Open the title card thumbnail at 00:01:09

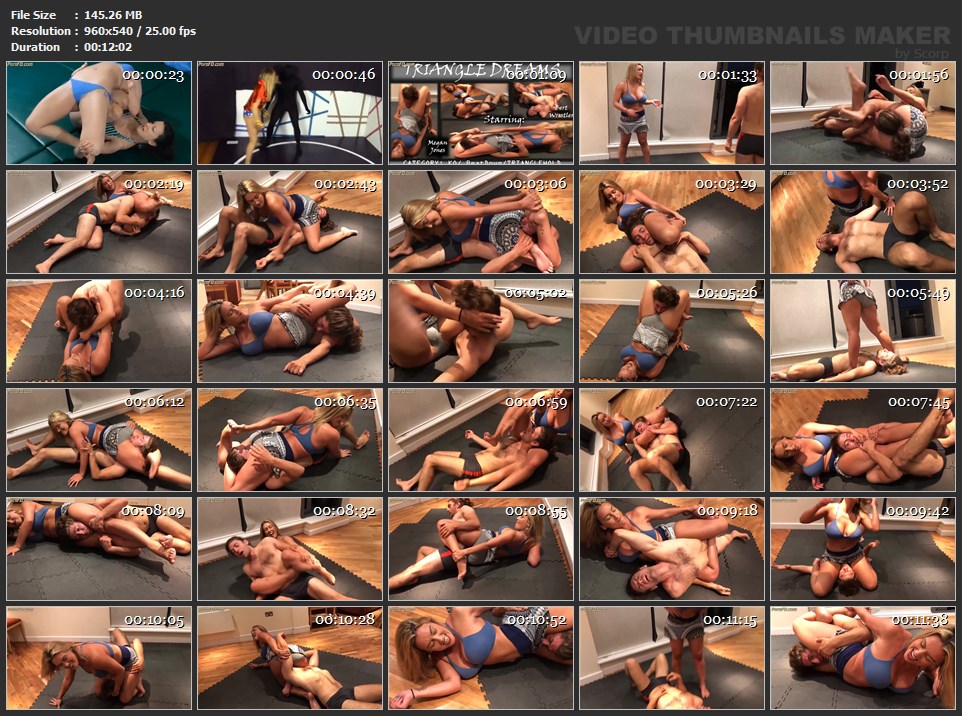coord(480,113)
